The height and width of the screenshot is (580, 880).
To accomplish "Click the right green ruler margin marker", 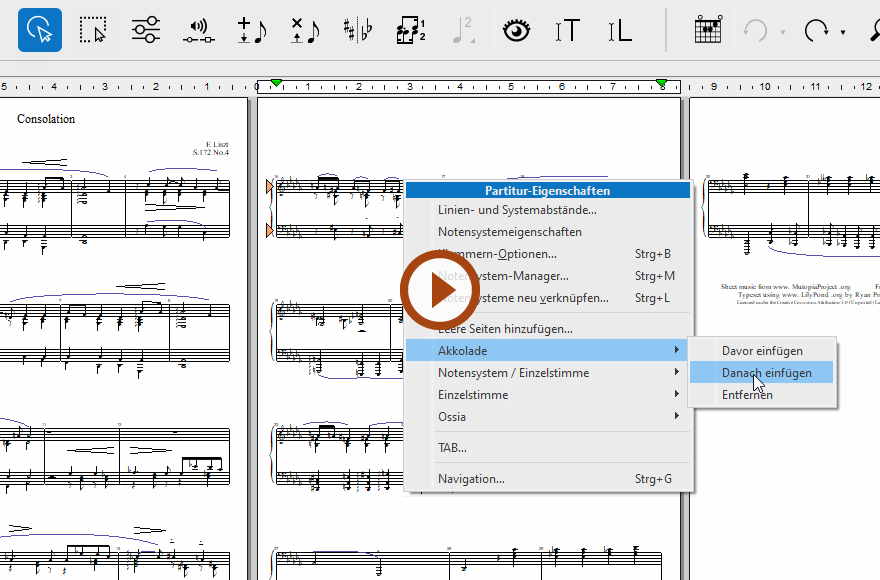I will click(661, 83).
